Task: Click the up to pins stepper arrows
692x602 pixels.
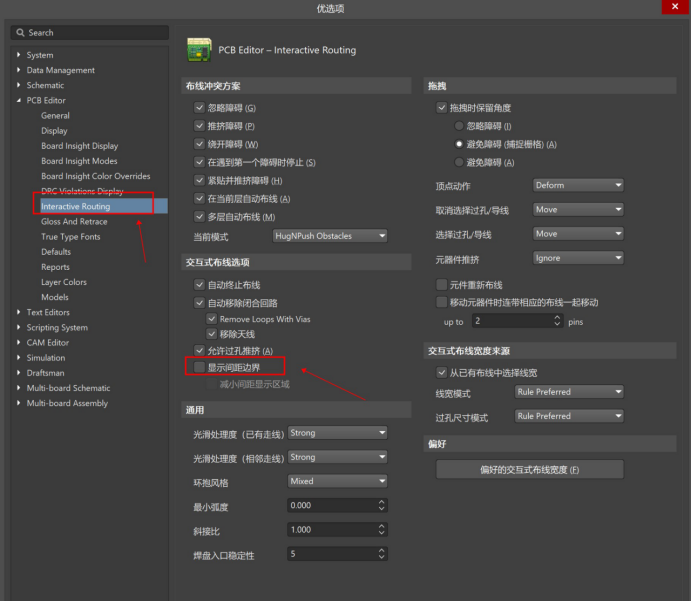Action: coord(557,321)
